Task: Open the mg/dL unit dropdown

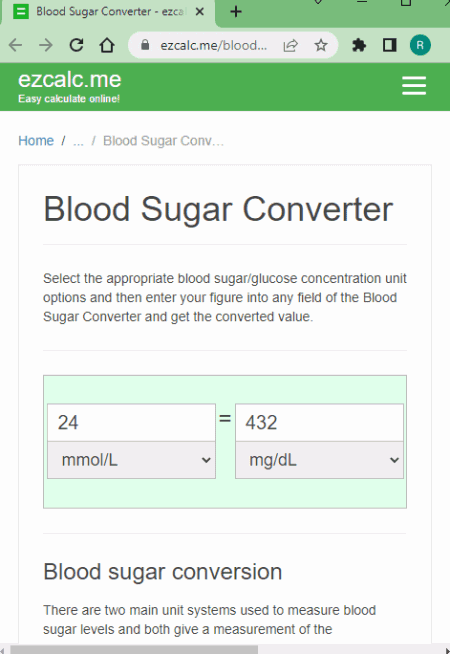Action: pos(319,460)
